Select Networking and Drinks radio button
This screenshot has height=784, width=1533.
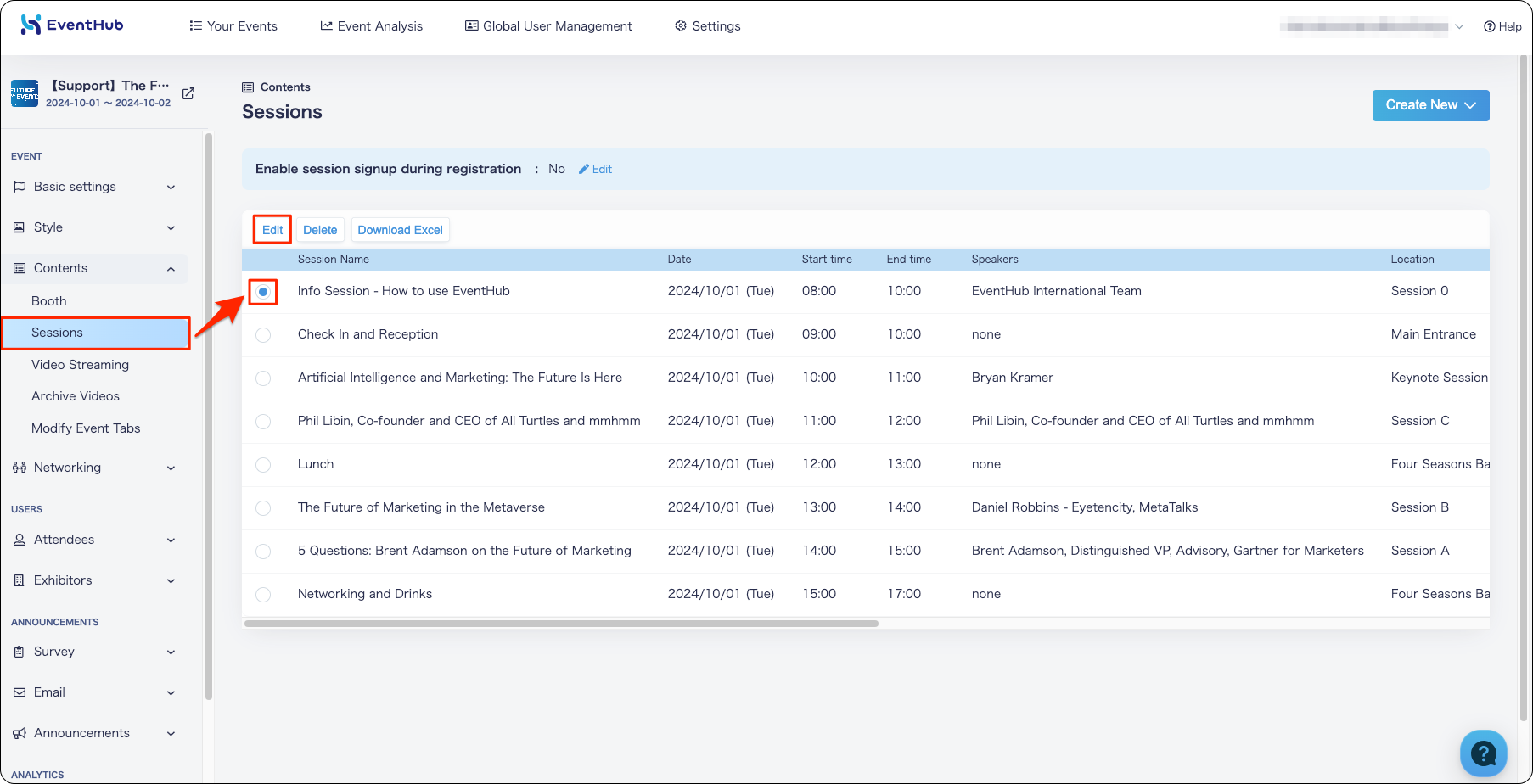[x=263, y=595]
